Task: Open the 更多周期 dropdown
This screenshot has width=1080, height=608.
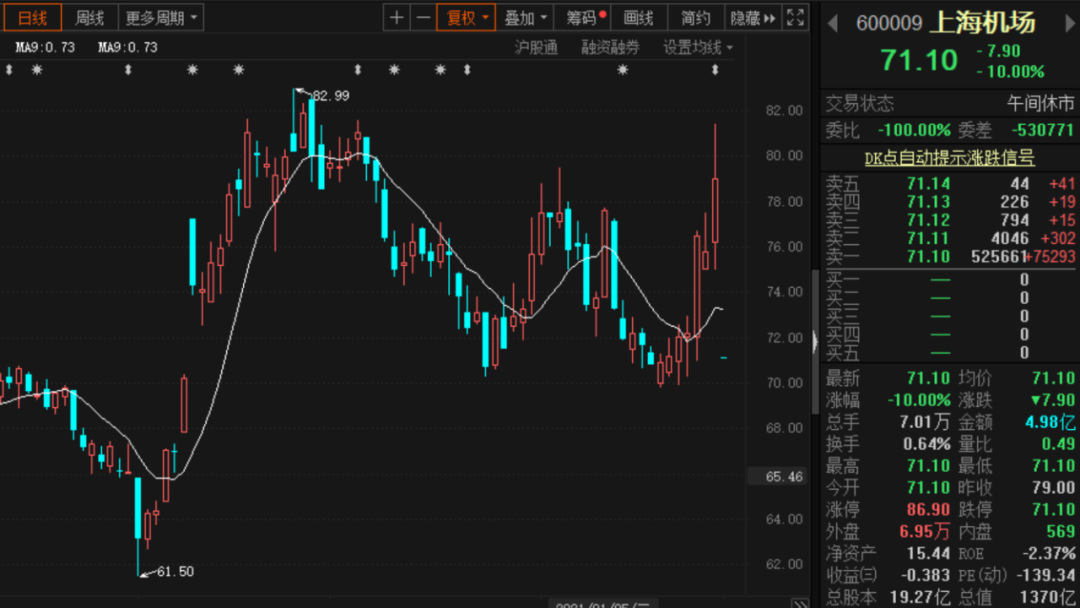Action: pyautogui.click(x=161, y=18)
